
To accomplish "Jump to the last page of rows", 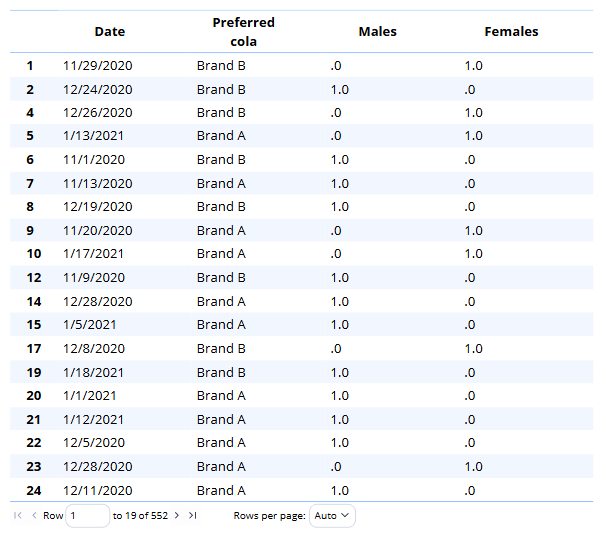I will coord(192,515).
